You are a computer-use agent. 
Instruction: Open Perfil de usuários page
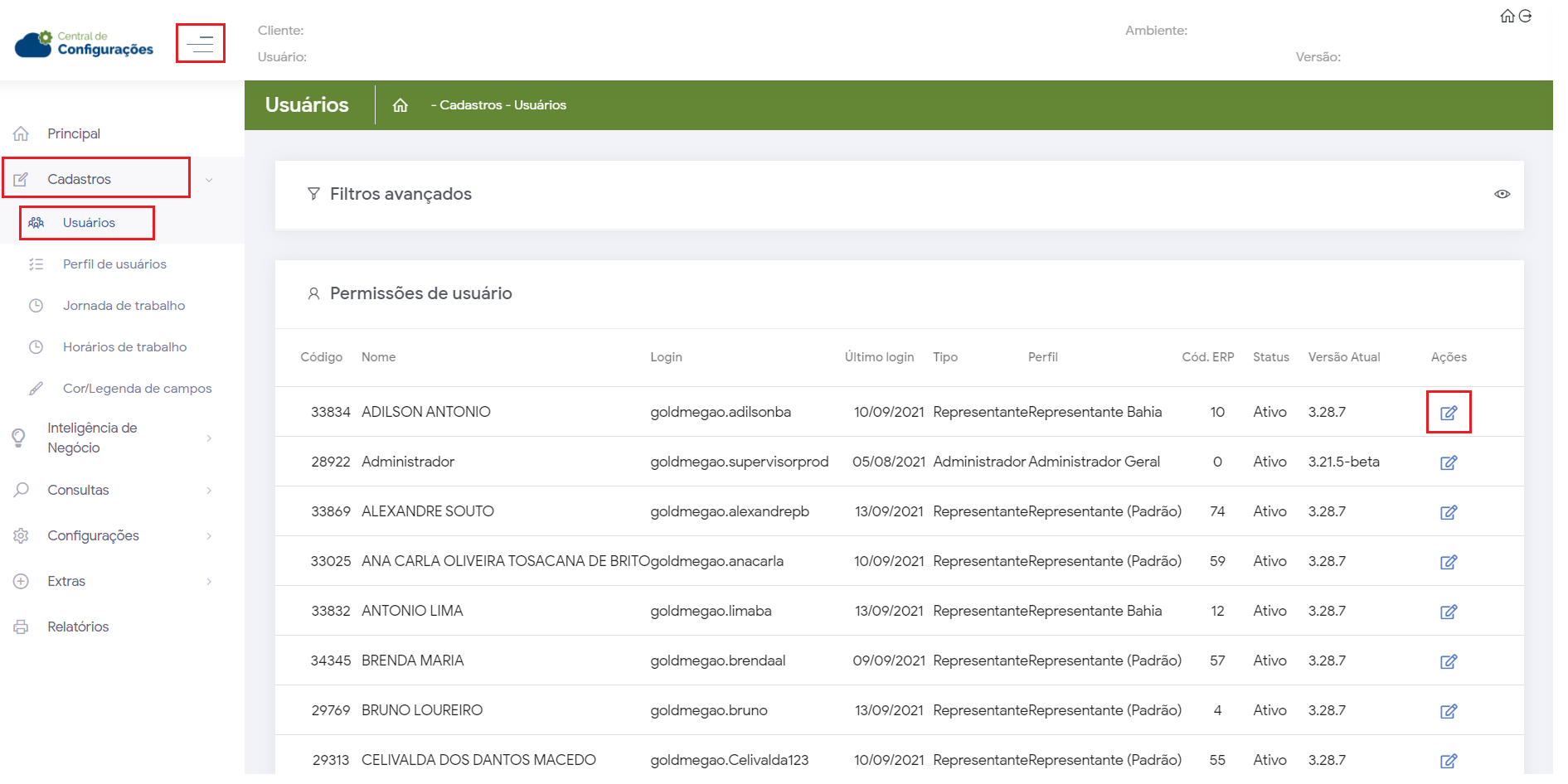tap(114, 264)
